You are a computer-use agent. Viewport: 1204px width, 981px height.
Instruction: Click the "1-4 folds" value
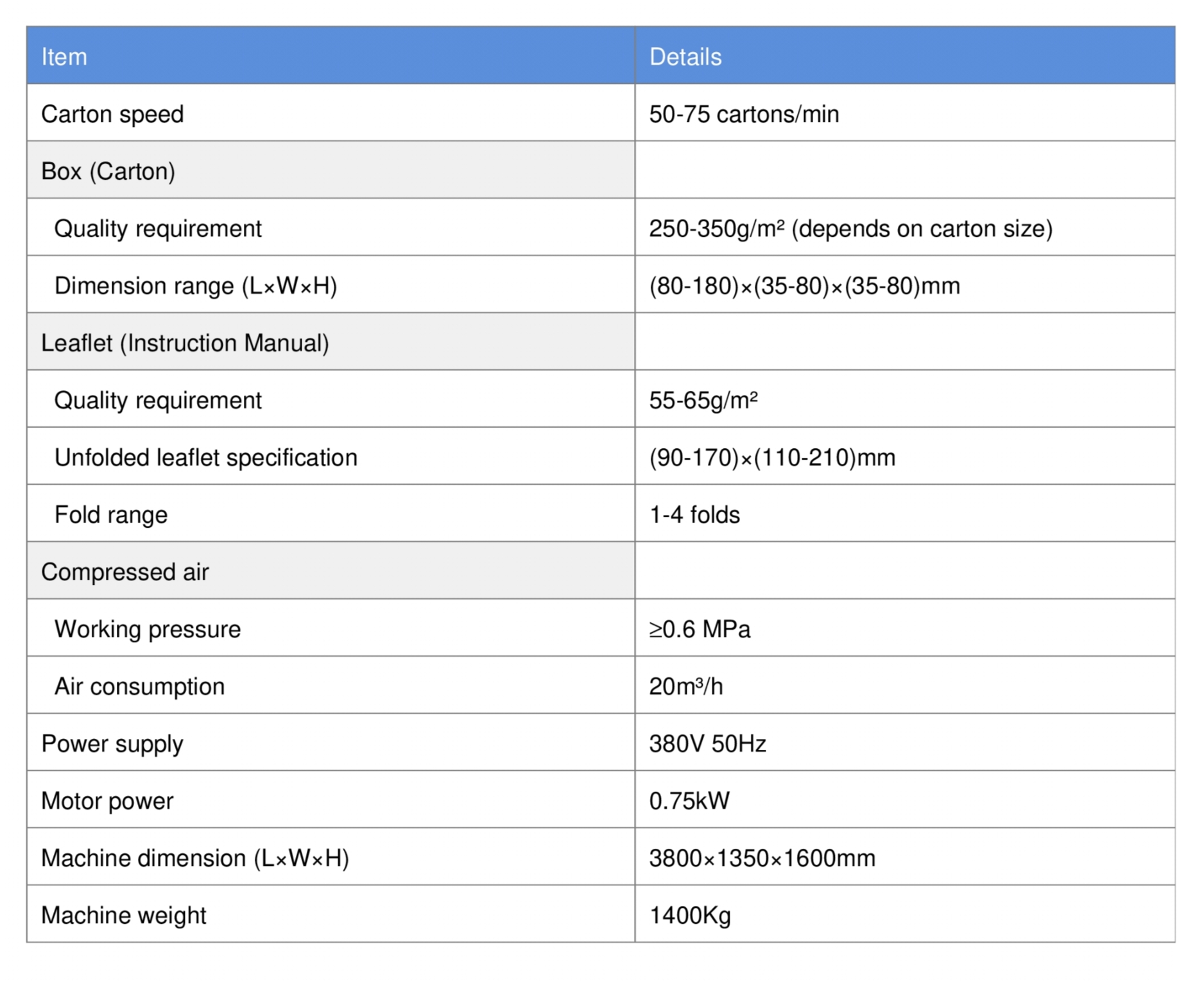[x=694, y=514]
